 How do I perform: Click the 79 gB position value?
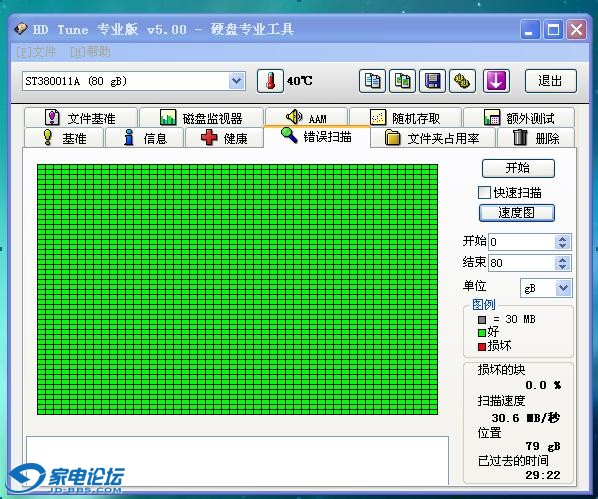click(543, 446)
